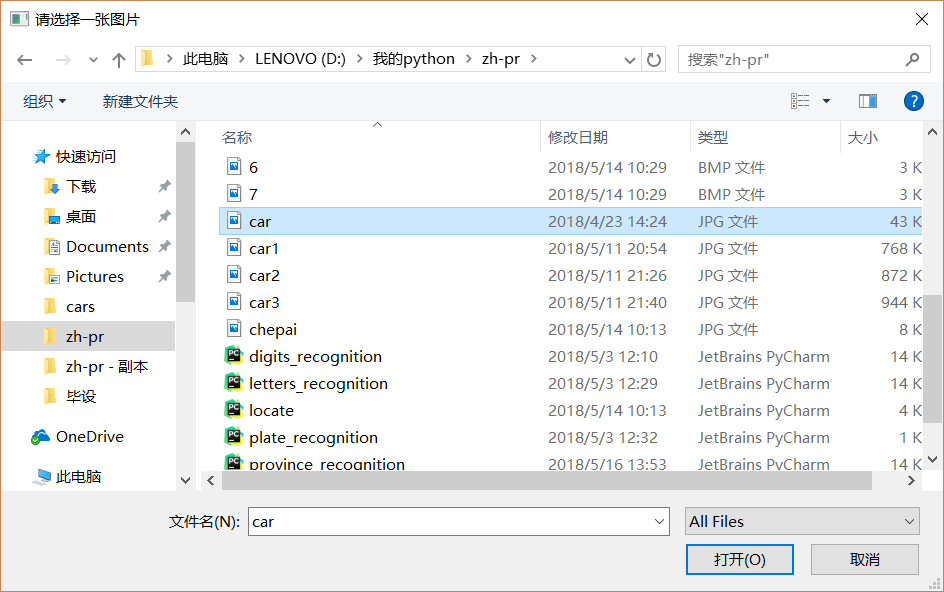
Task: Sort by 大小 column header
Action: pyautogui.click(x=863, y=137)
